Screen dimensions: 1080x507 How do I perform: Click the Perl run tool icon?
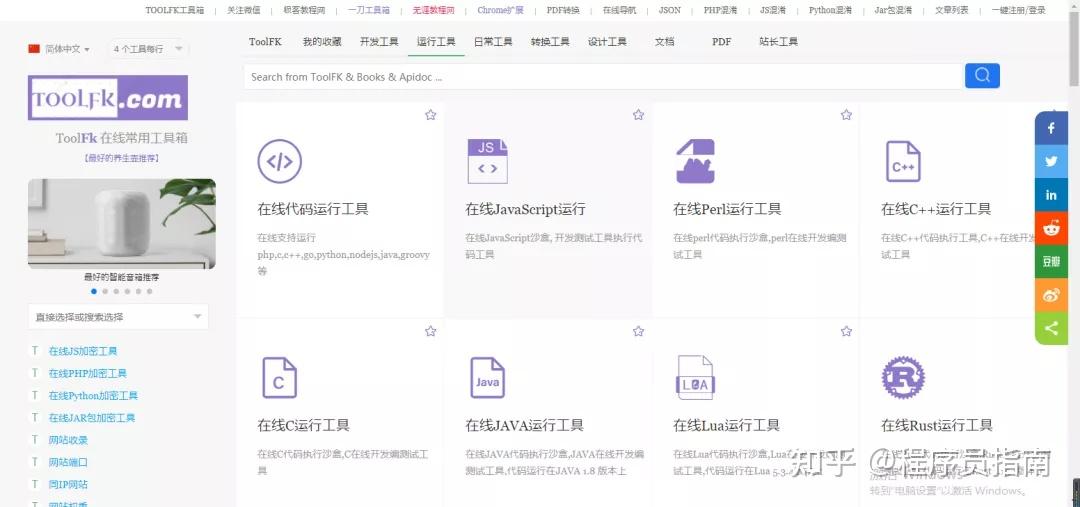coord(696,161)
